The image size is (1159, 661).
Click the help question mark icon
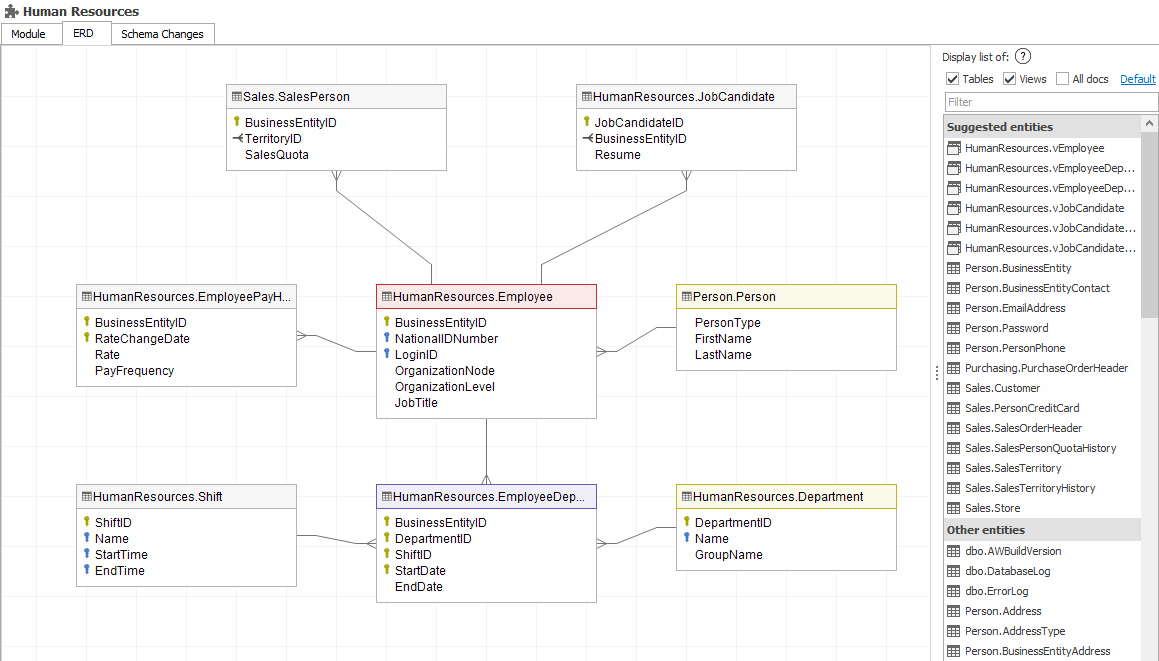(1023, 57)
